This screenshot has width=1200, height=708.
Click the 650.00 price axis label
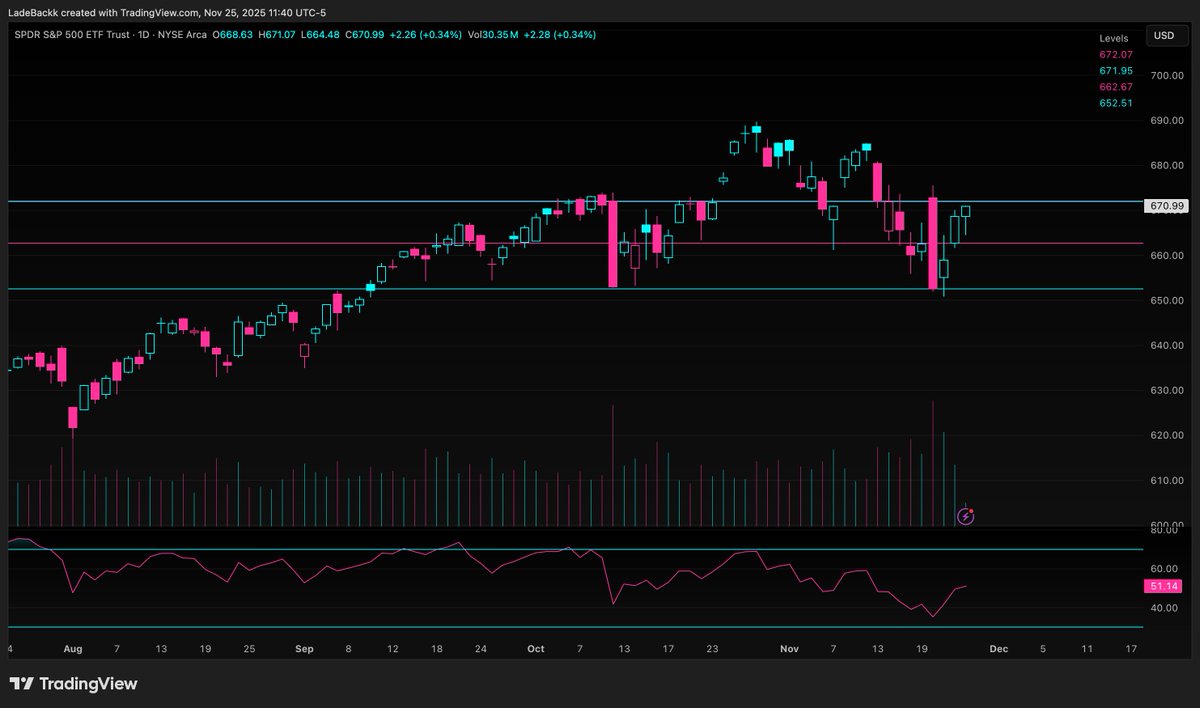pyautogui.click(x=1167, y=301)
